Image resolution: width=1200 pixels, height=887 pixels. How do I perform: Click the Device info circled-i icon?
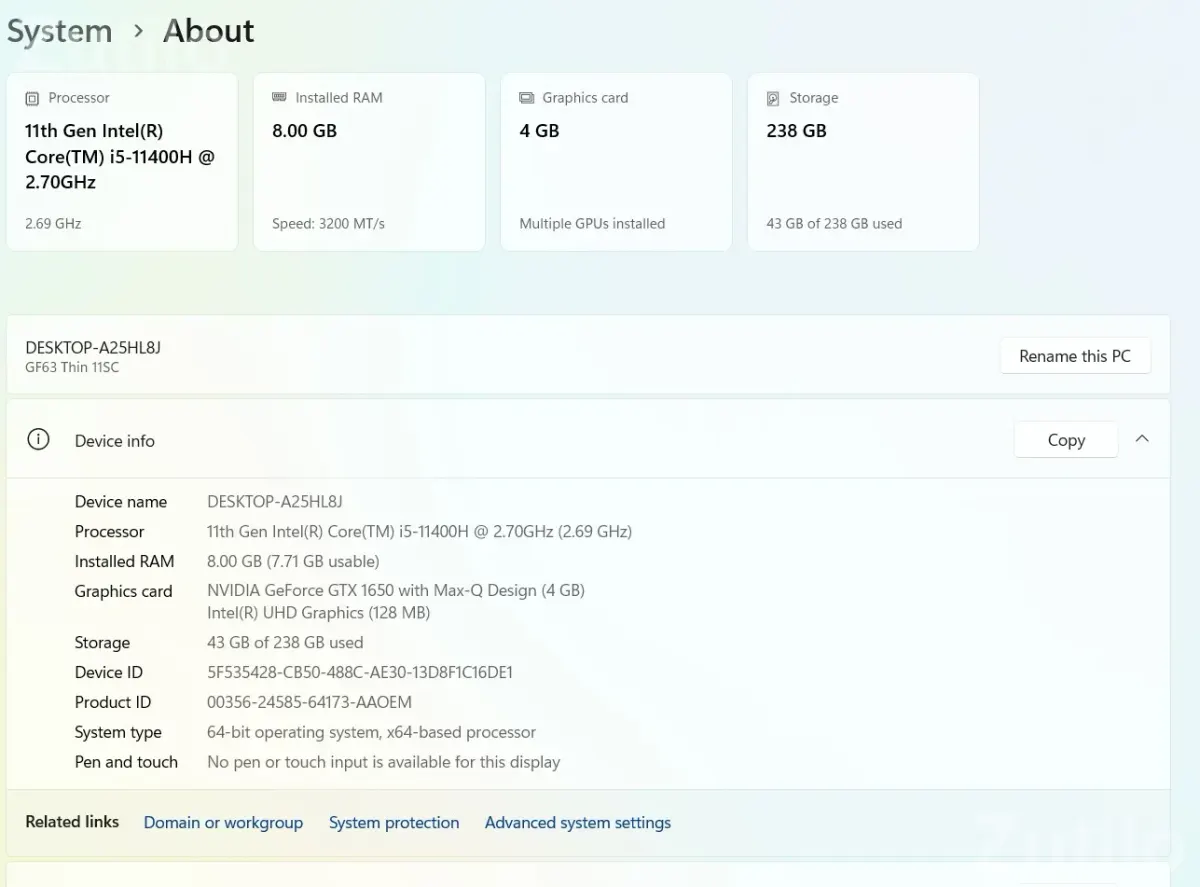38,440
